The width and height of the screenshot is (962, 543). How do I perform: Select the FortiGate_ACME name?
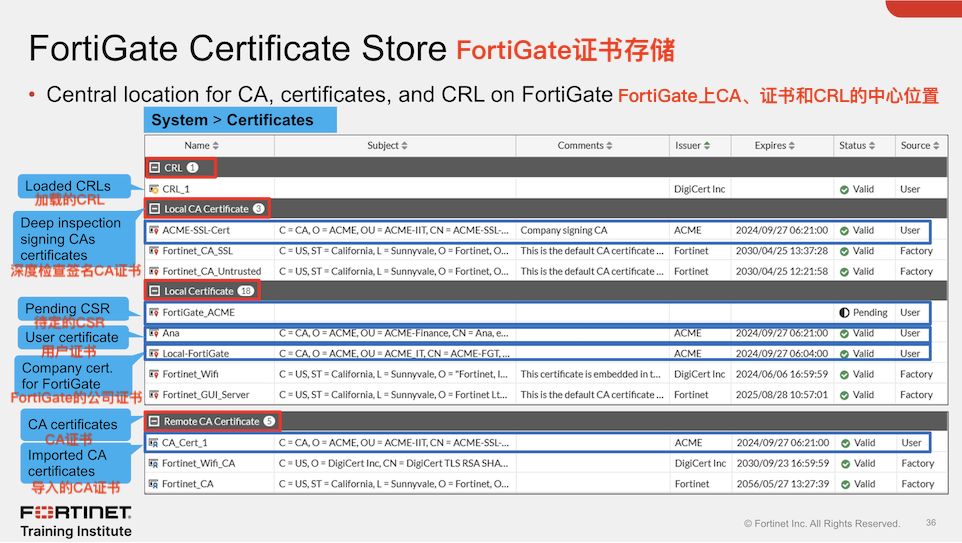[199, 312]
